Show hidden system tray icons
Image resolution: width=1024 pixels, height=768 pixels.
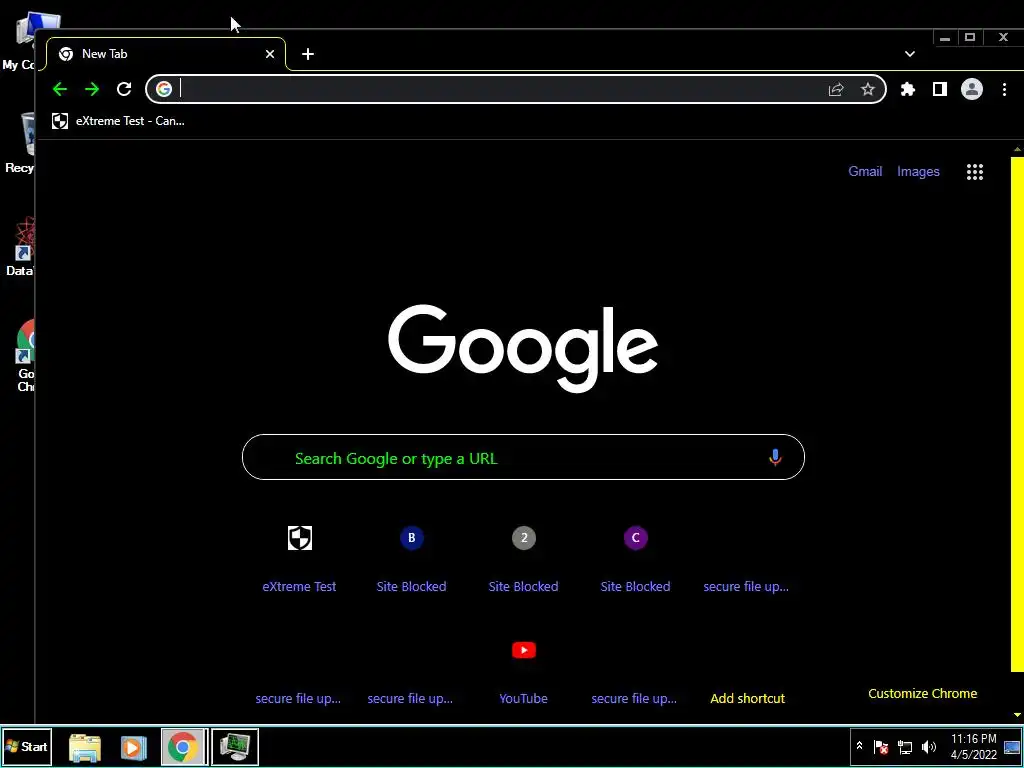[859, 746]
